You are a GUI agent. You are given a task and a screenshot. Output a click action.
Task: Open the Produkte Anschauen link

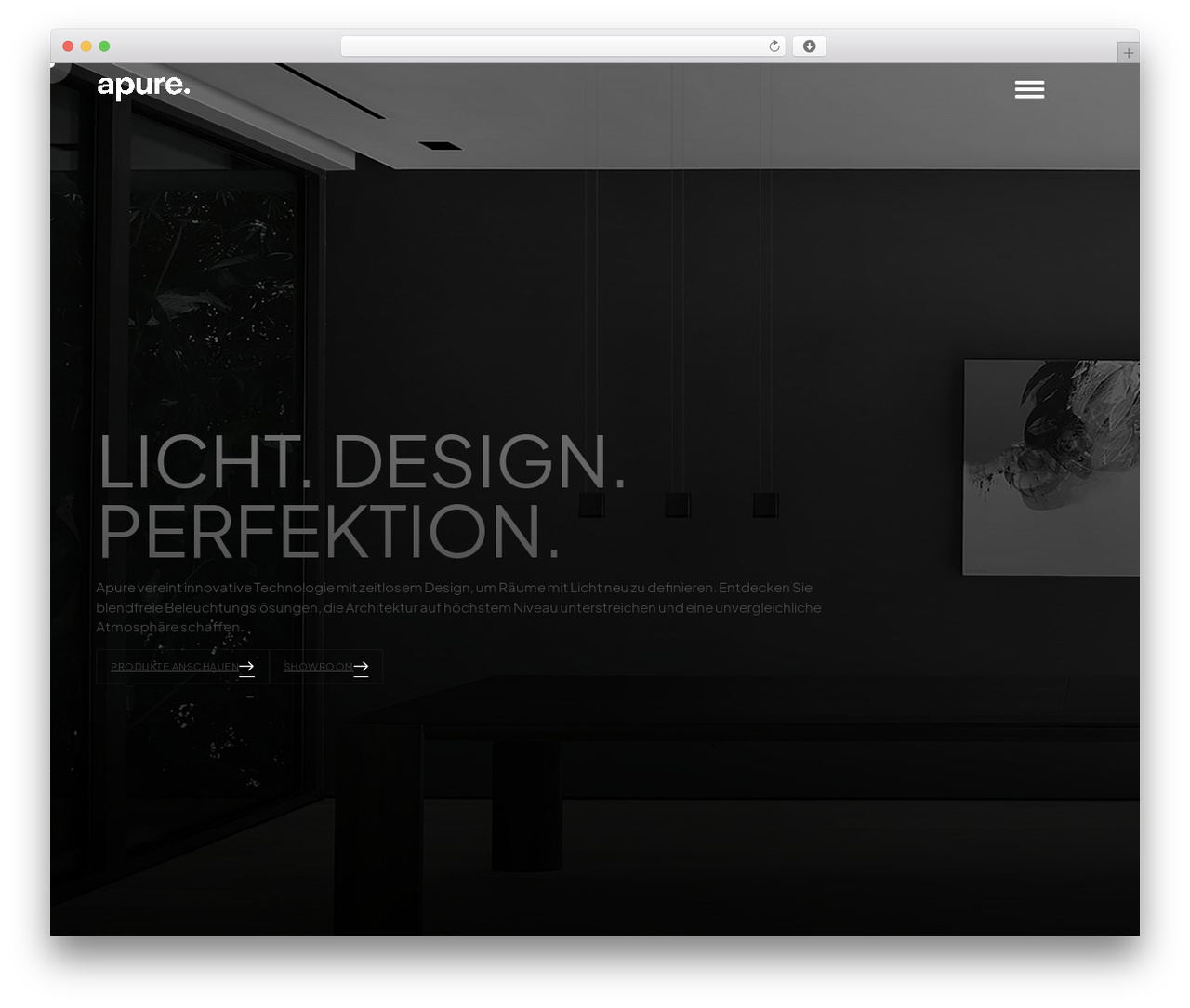[x=182, y=667]
